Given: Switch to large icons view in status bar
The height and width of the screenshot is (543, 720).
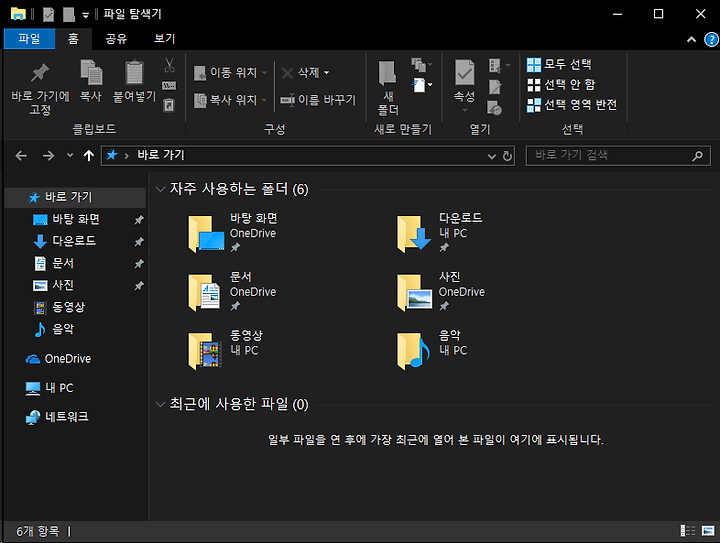Looking at the screenshot, I should pos(708,531).
